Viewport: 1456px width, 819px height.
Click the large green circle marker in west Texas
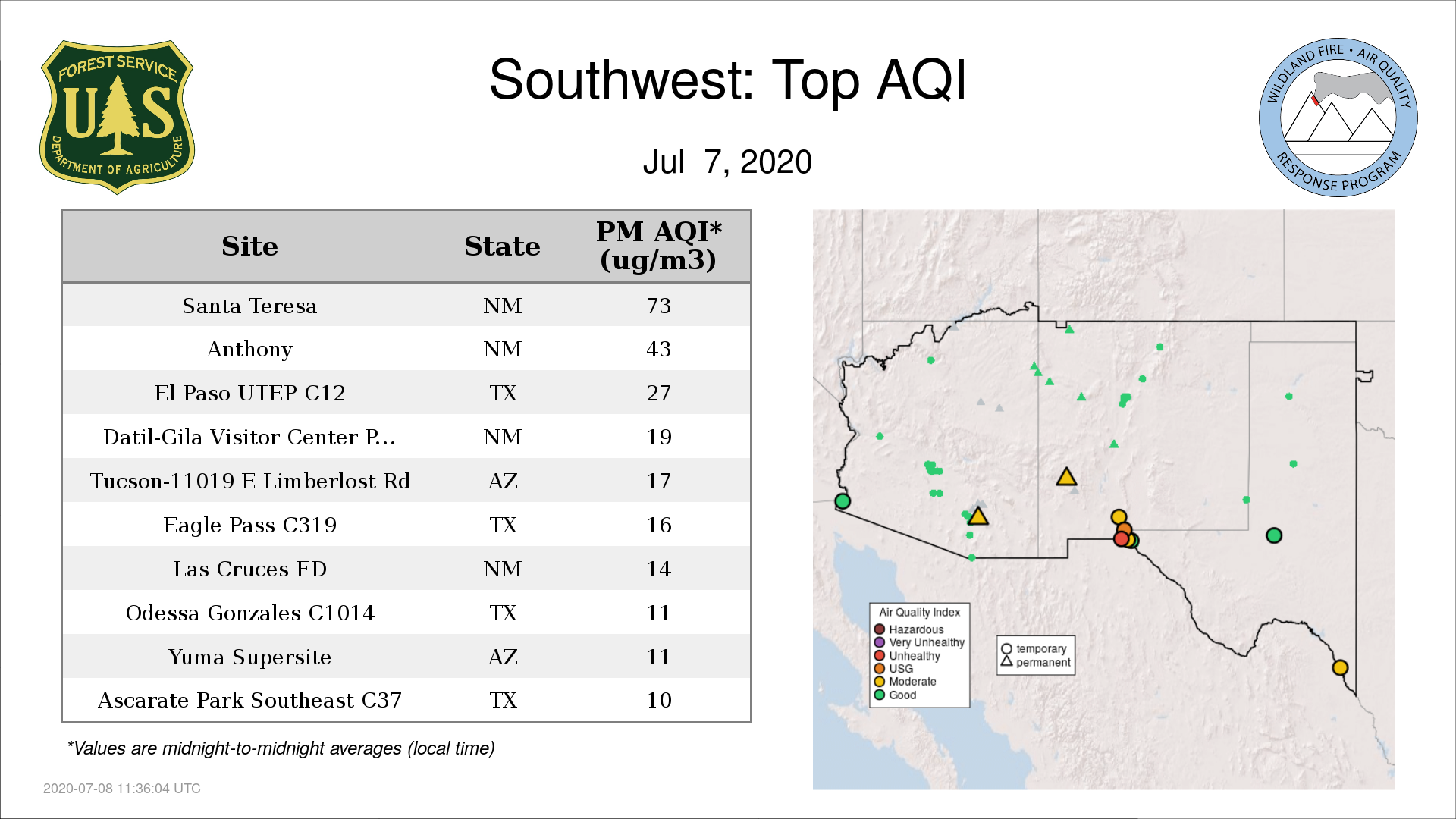pos(1274,535)
